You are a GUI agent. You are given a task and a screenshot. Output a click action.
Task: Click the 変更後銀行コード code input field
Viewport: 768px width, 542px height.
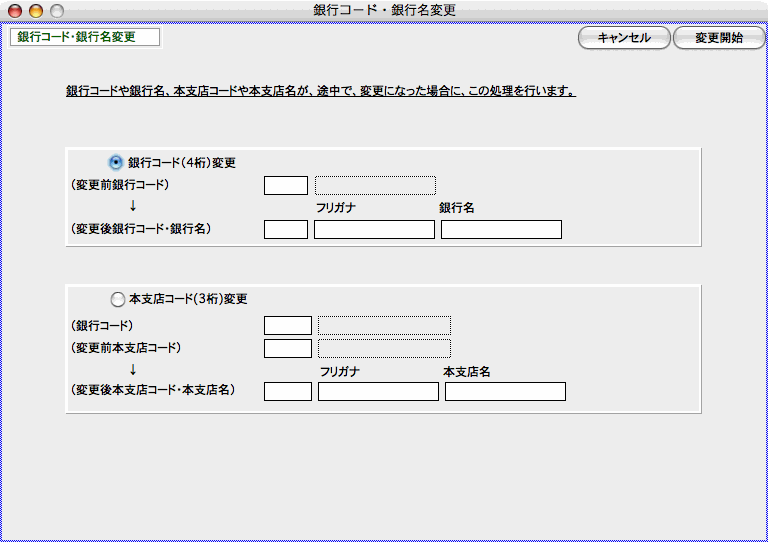[x=286, y=229]
